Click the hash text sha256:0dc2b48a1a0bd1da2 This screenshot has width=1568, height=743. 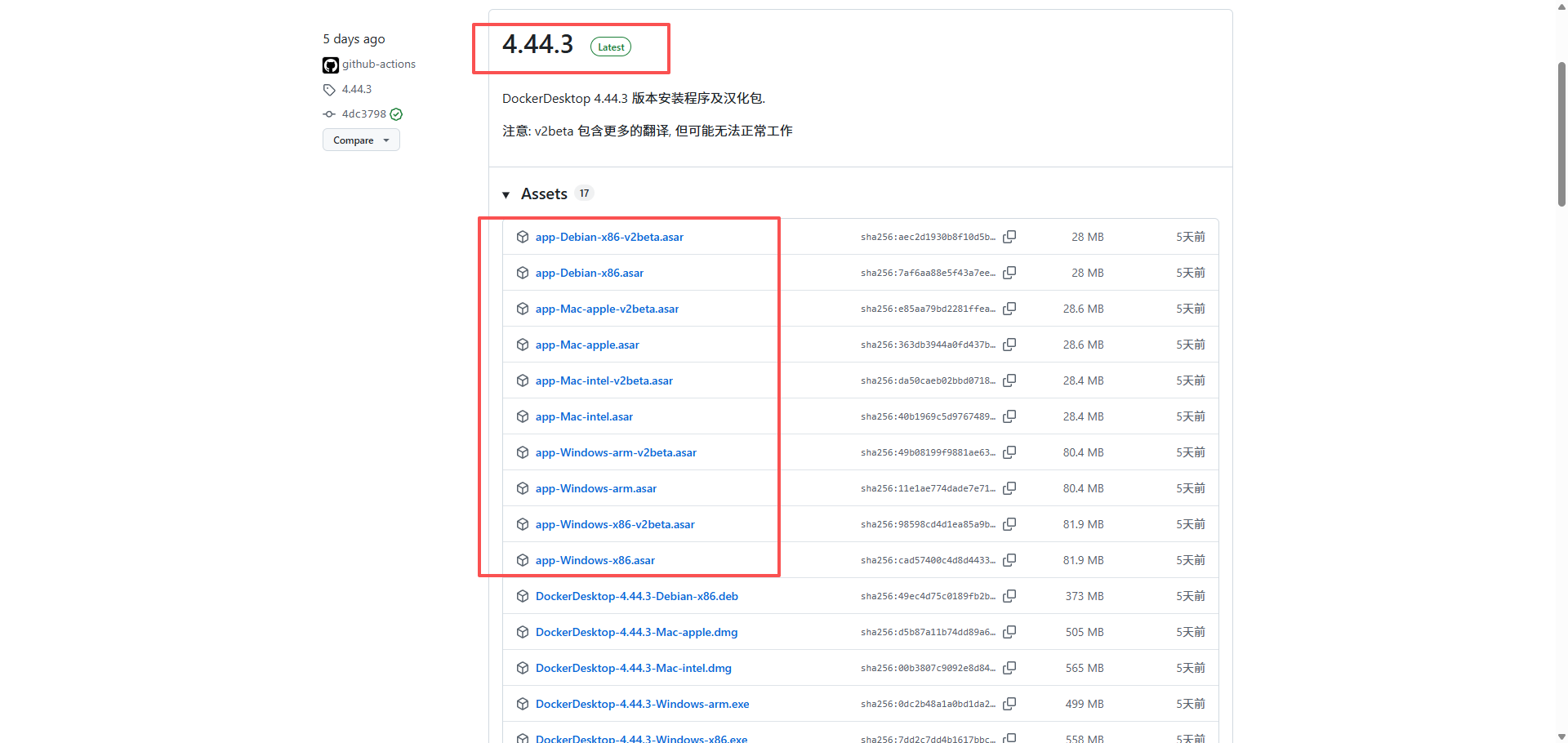click(x=928, y=704)
